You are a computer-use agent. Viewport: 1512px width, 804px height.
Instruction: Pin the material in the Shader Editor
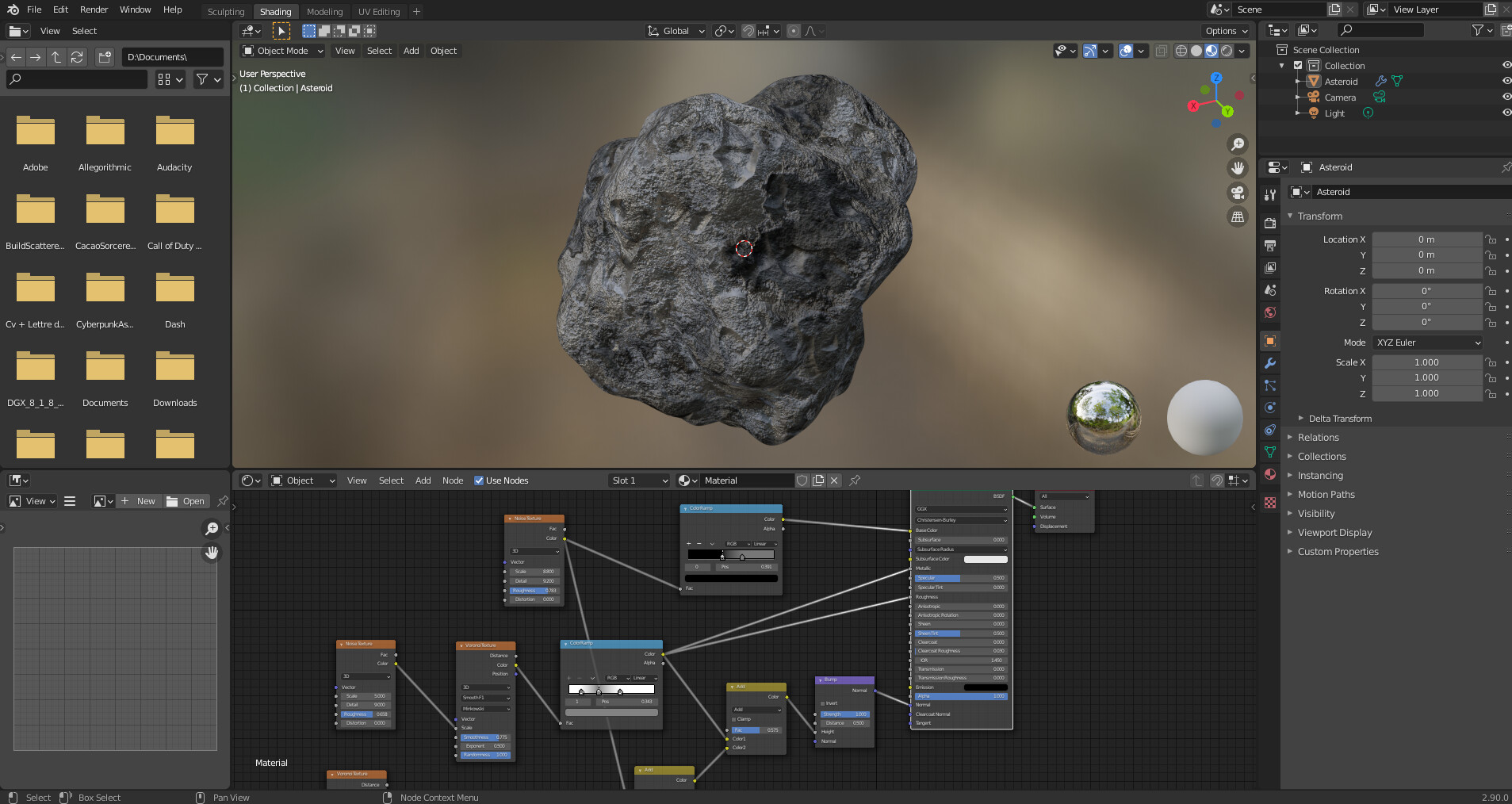(855, 480)
